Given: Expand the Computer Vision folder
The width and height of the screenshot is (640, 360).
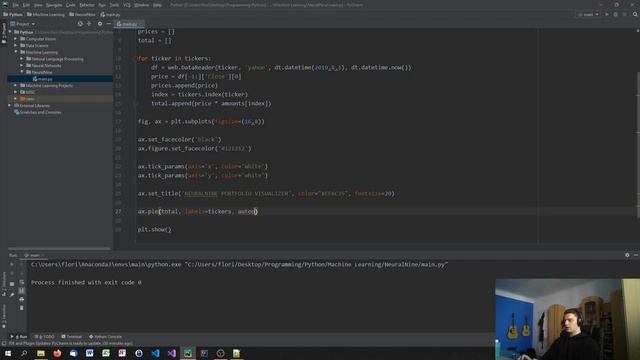Looking at the screenshot, I should tap(16, 39).
